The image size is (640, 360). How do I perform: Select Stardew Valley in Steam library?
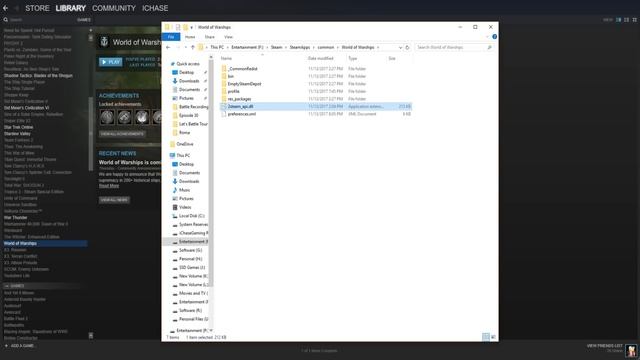(x=17, y=133)
